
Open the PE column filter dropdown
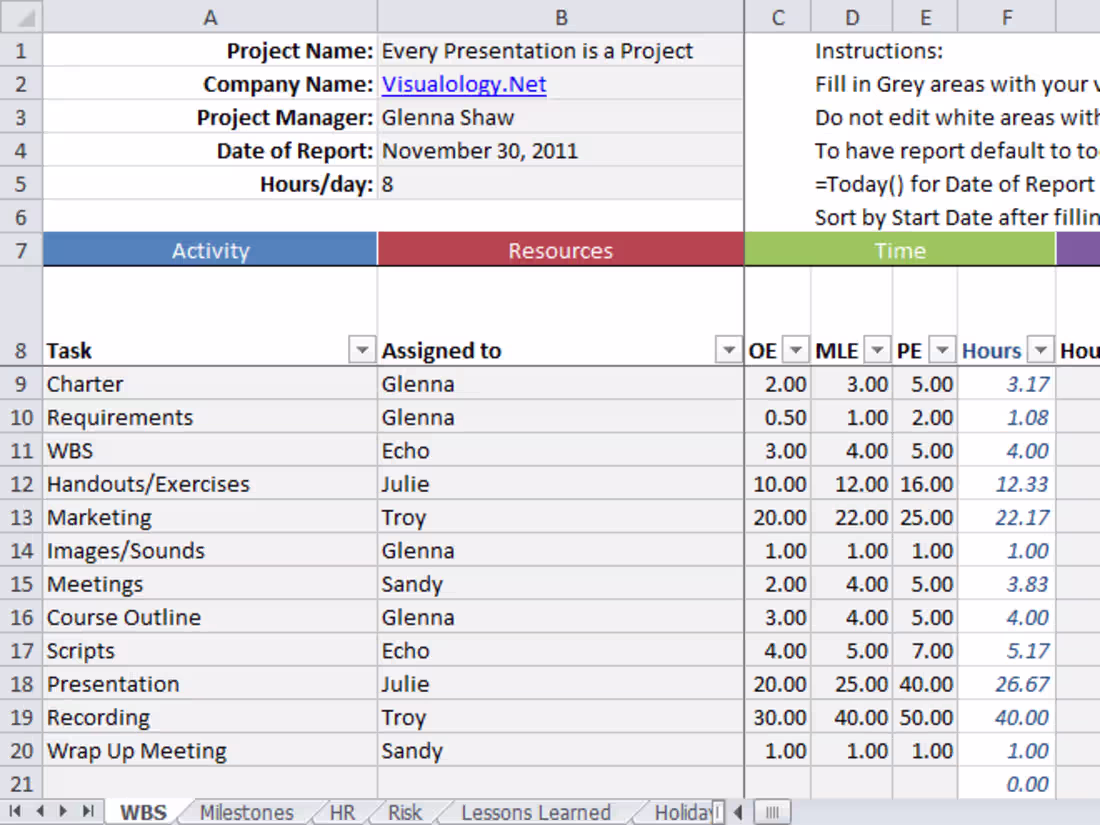click(943, 349)
